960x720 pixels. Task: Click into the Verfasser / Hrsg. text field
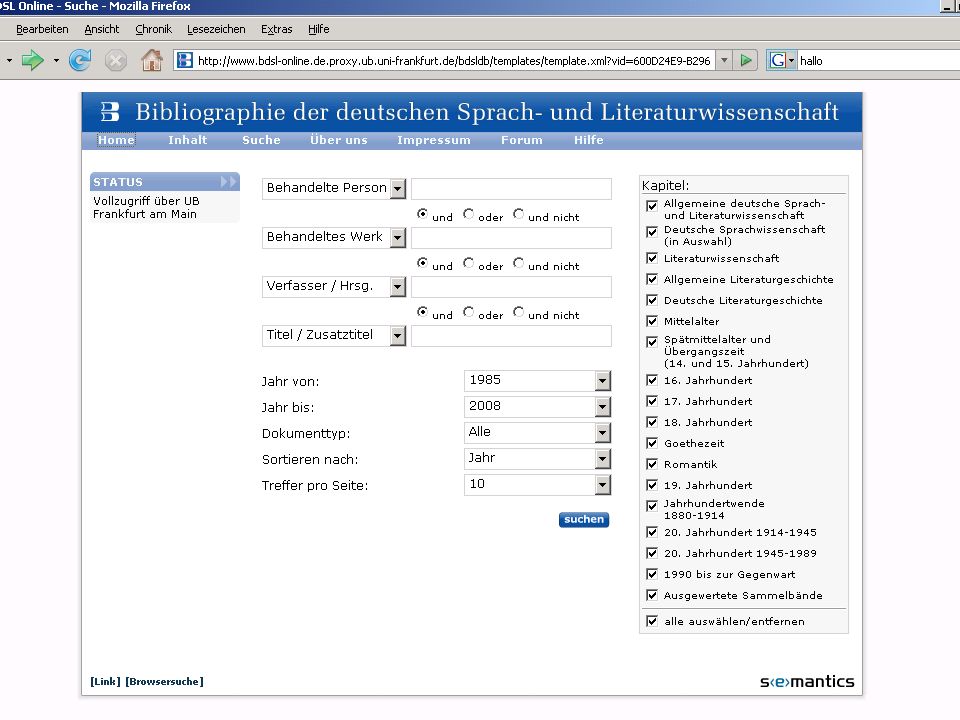click(511, 287)
